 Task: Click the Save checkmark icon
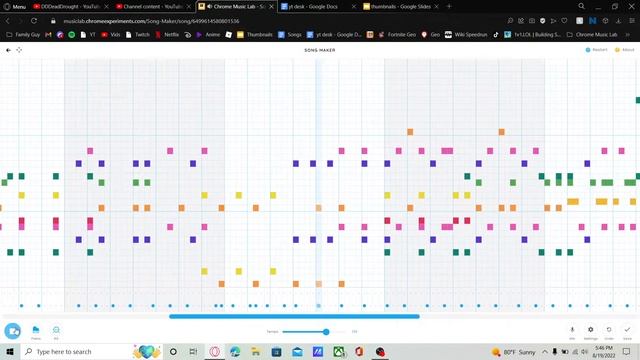[627, 330]
